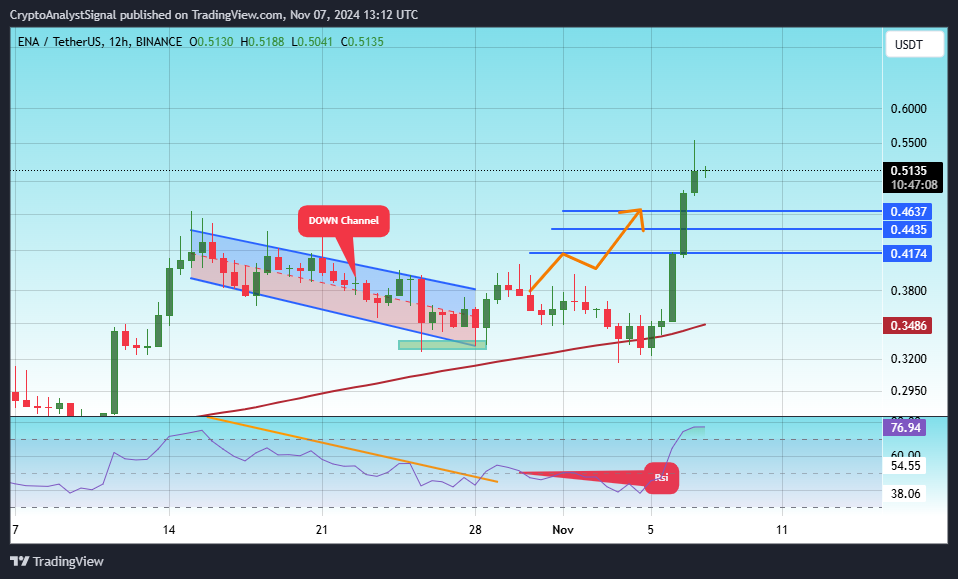Click the low value L0.5041 in header
Image resolution: width=958 pixels, height=579 pixels.
(312, 42)
